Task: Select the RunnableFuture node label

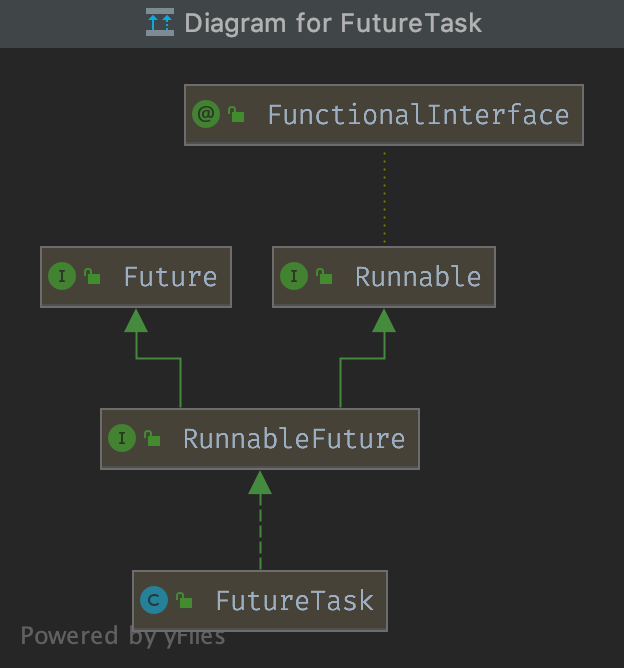Action: (294, 438)
